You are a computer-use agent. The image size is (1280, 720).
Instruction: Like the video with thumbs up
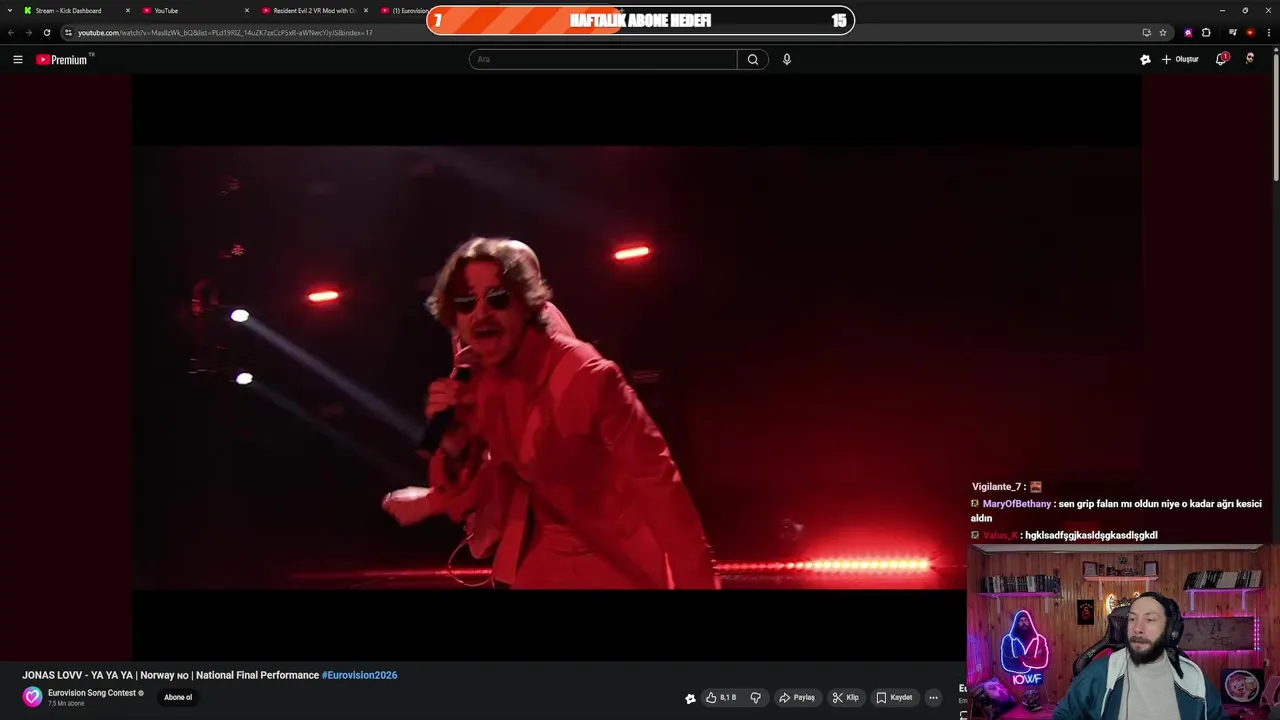tap(721, 698)
